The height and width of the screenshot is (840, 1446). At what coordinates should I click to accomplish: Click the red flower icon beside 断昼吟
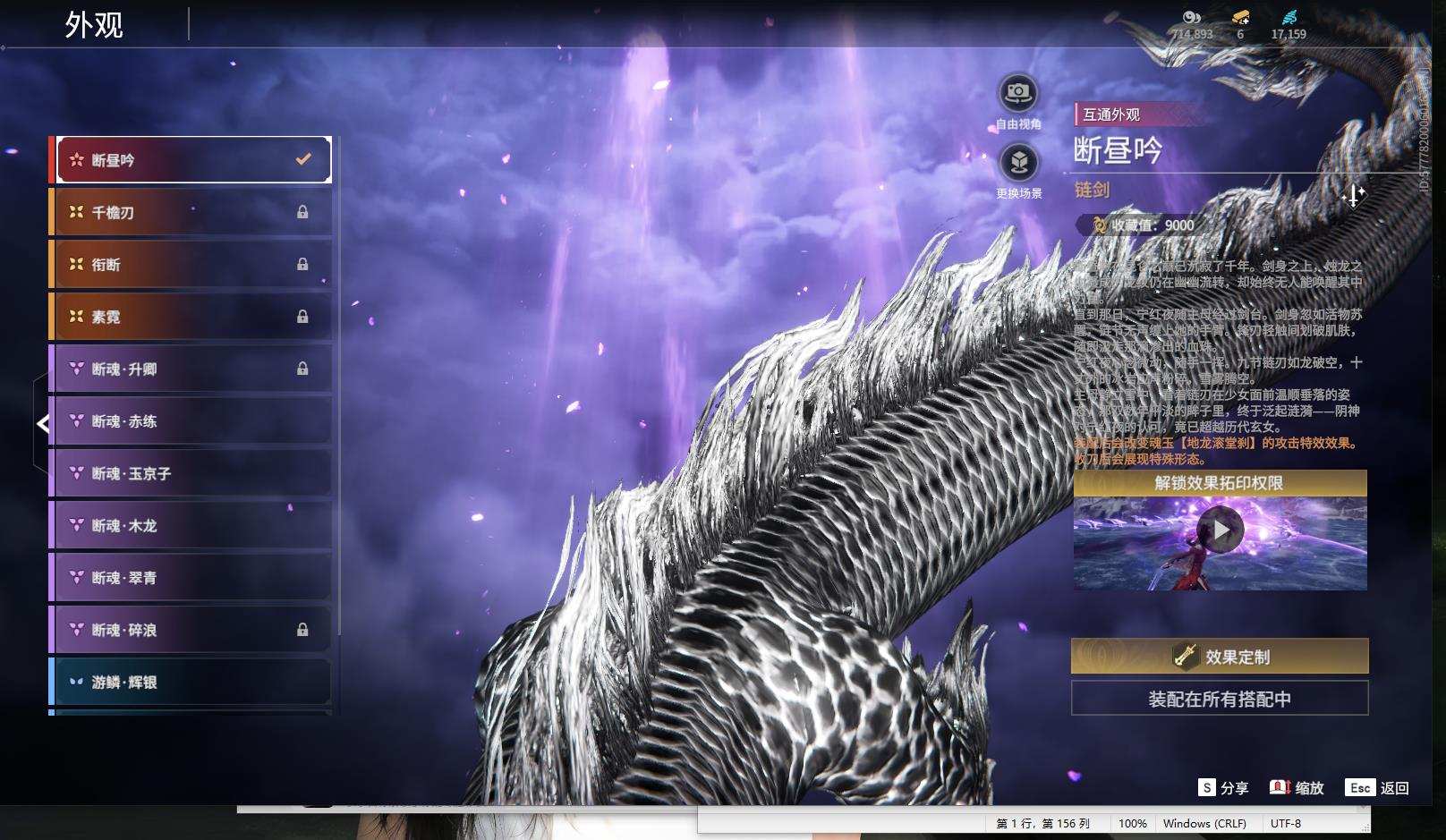[x=77, y=160]
